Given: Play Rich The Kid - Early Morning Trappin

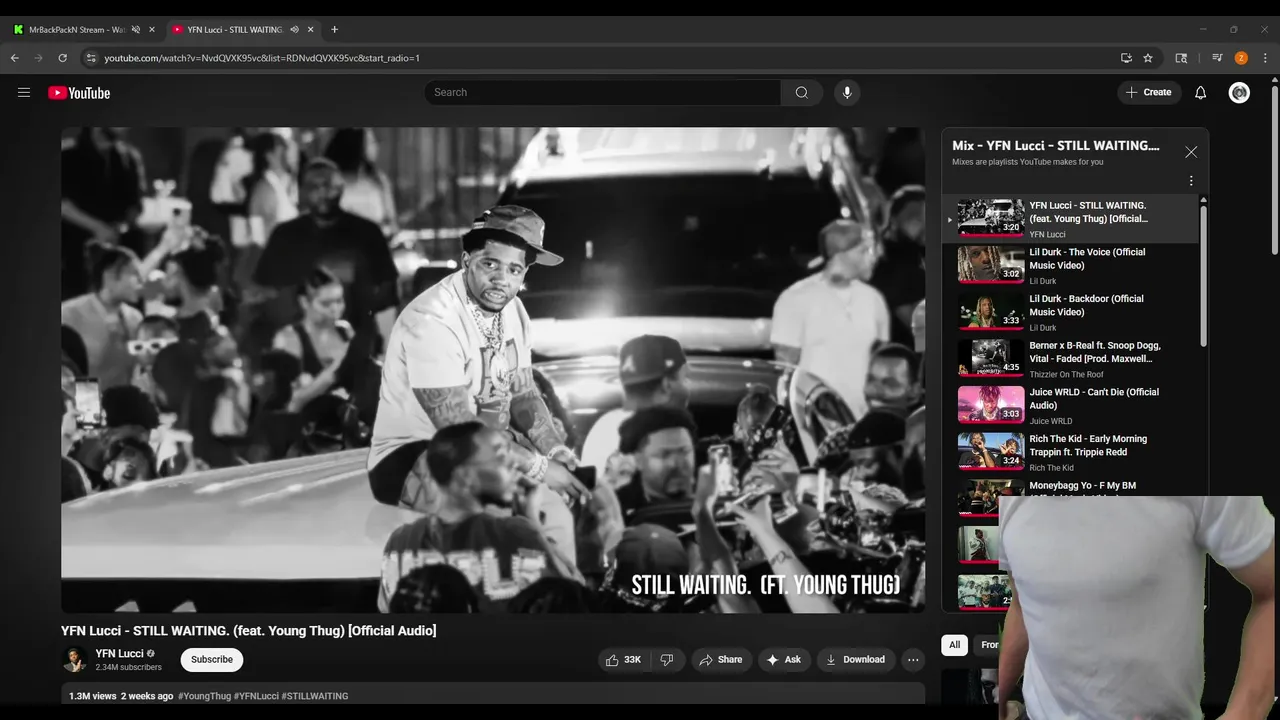Looking at the screenshot, I should coord(1070,452).
